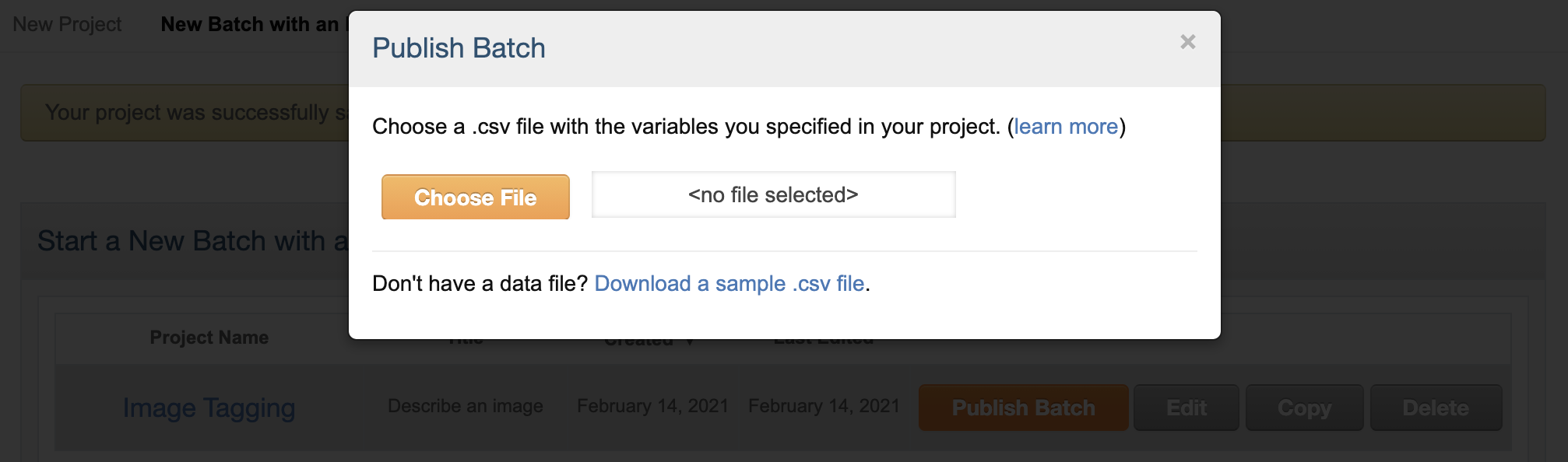
Task: Click the "Start a New Batch" section heading
Action: (x=187, y=241)
